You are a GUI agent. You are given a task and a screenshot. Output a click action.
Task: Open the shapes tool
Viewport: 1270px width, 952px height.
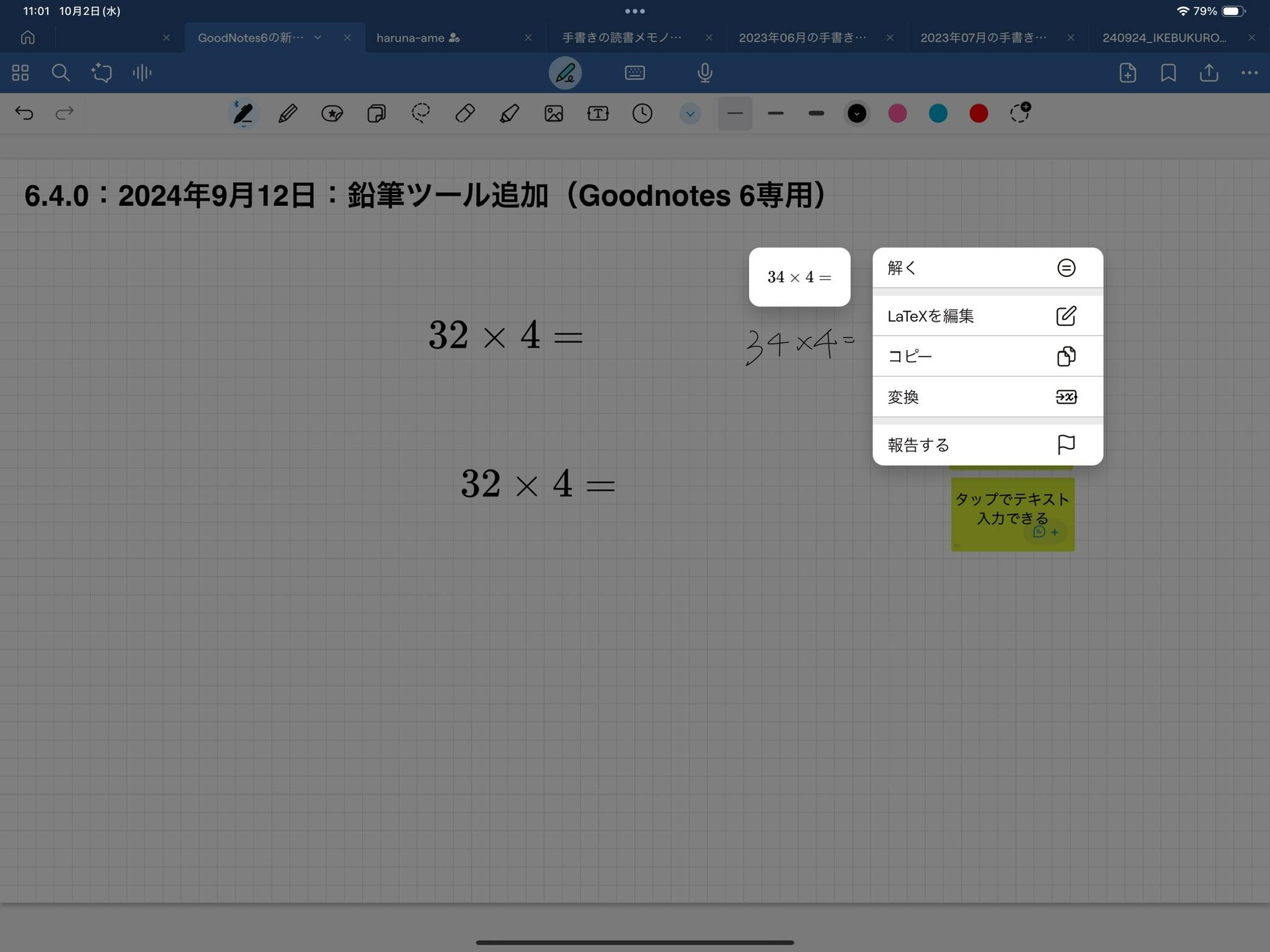coord(376,113)
